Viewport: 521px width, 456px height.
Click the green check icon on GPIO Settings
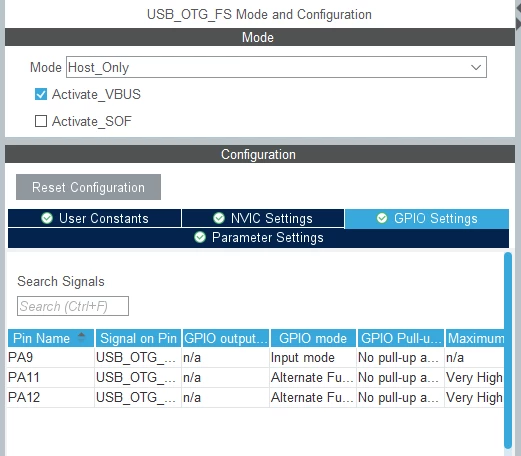(x=382, y=218)
